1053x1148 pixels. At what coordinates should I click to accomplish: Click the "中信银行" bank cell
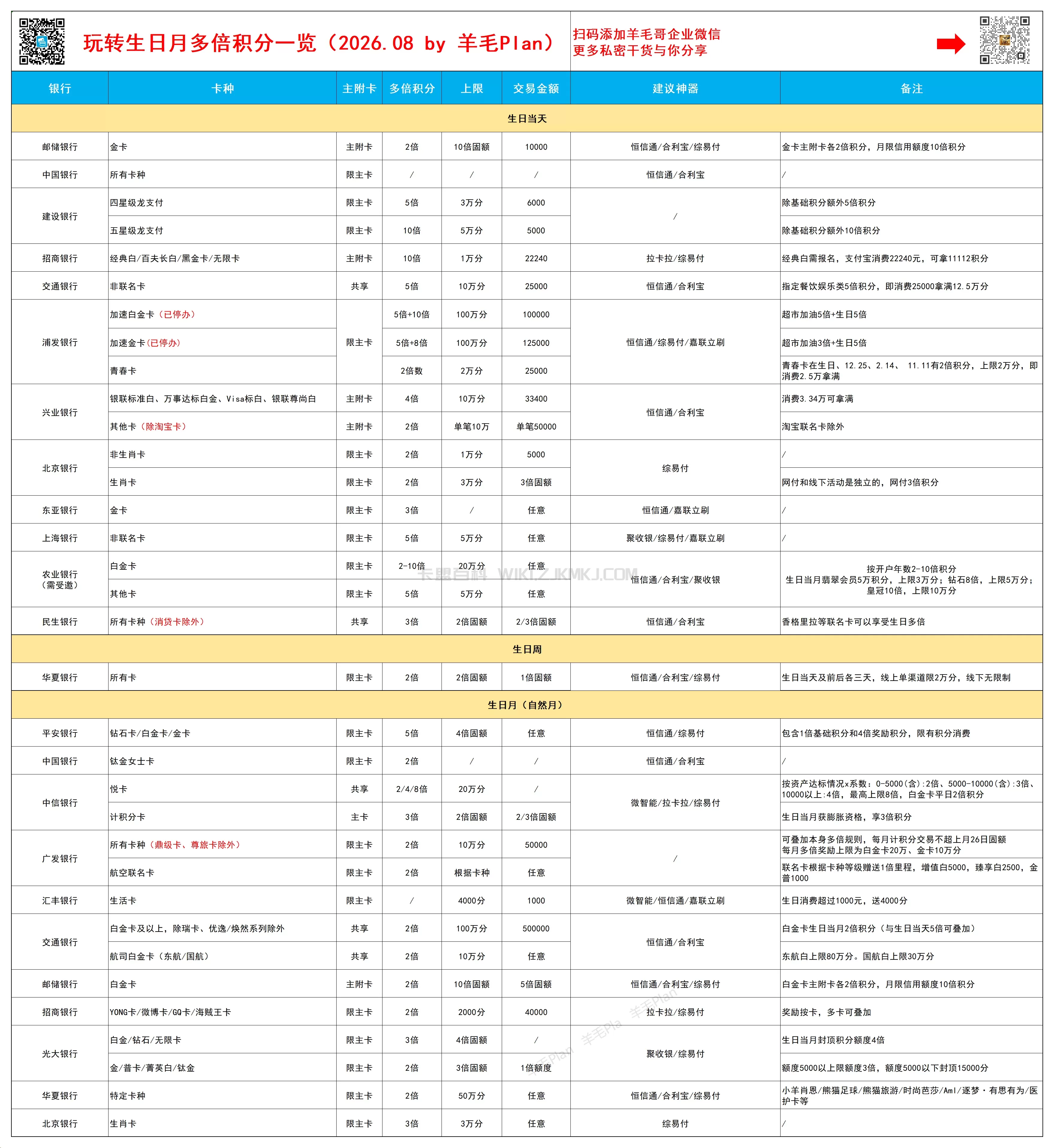click(x=60, y=803)
